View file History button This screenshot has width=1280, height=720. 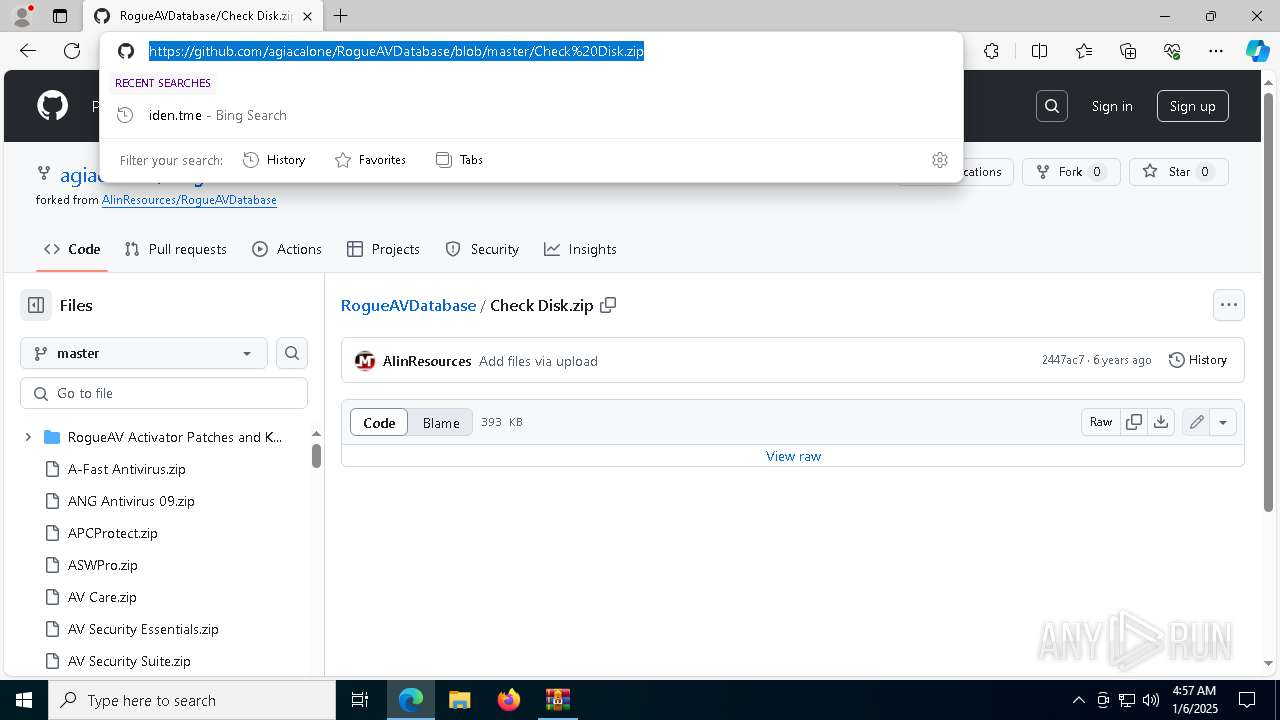coord(1197,360)
